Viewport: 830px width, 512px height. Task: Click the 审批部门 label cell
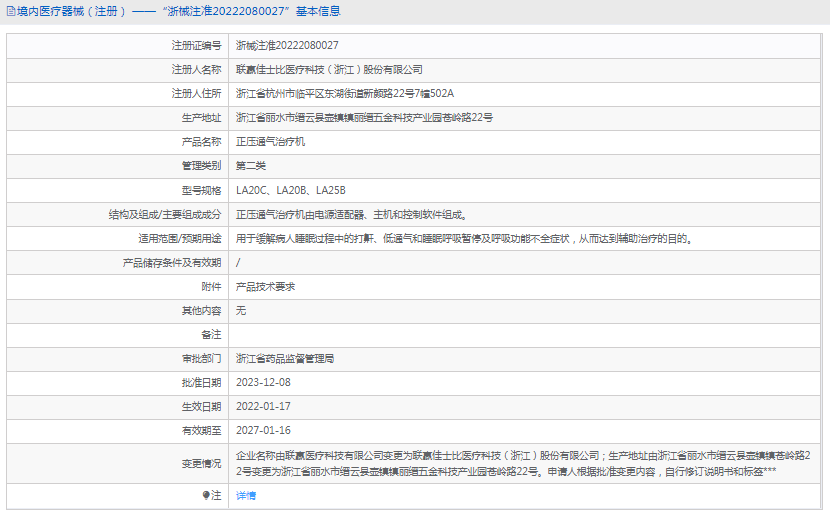point(118,359)
